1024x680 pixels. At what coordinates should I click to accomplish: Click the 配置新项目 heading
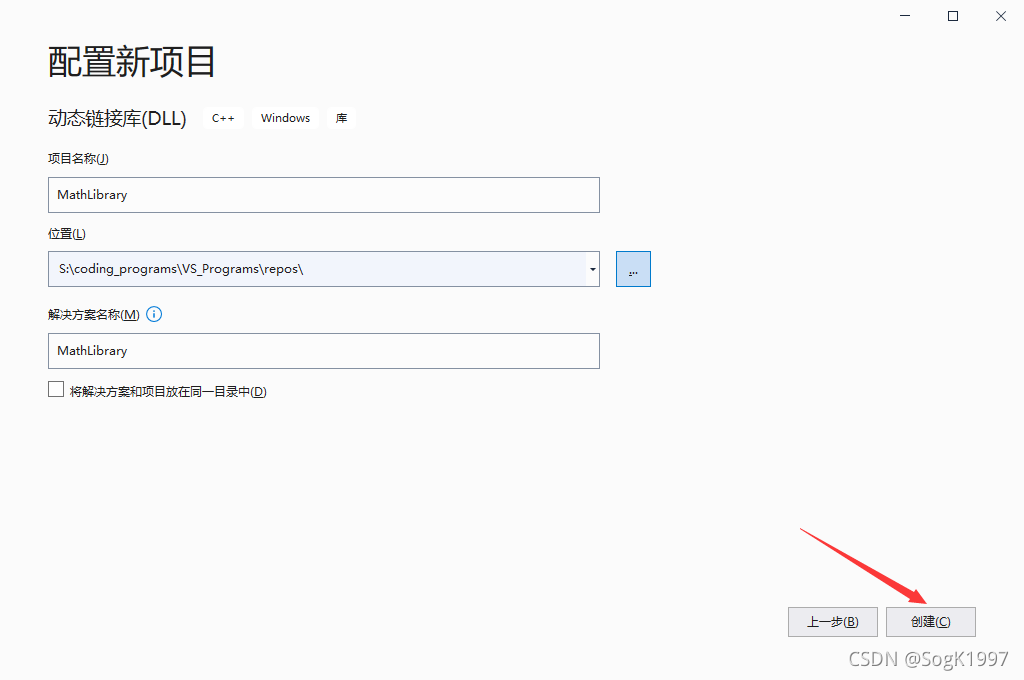tap(132, 62)
